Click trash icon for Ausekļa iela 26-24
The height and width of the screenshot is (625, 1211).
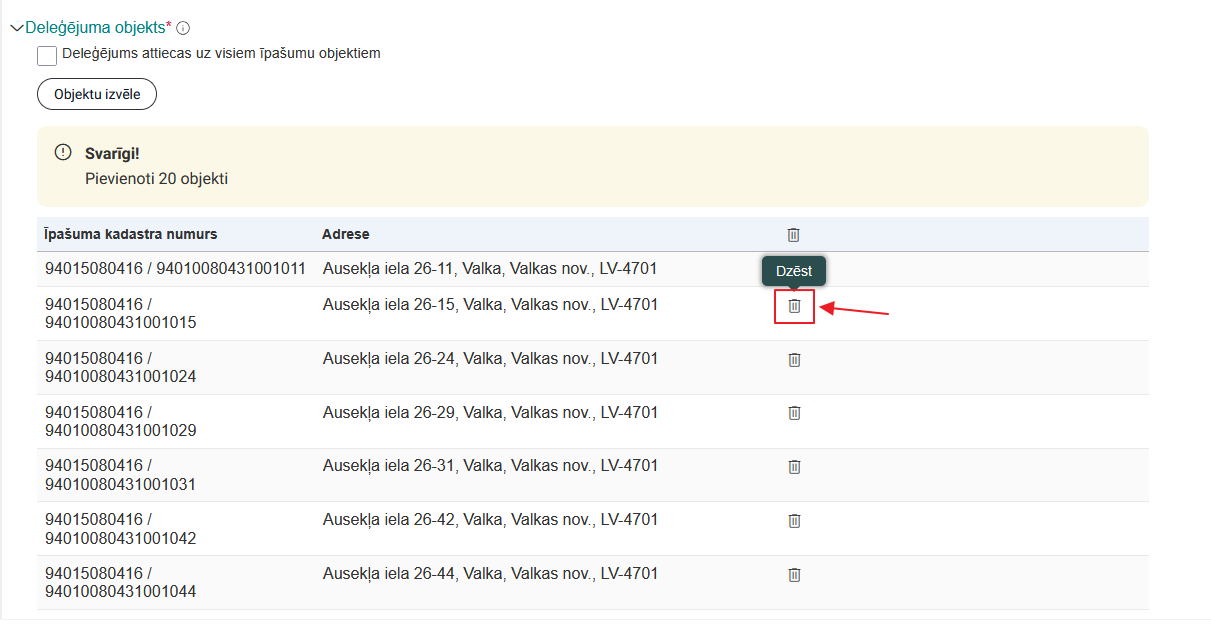click(794, 359)
